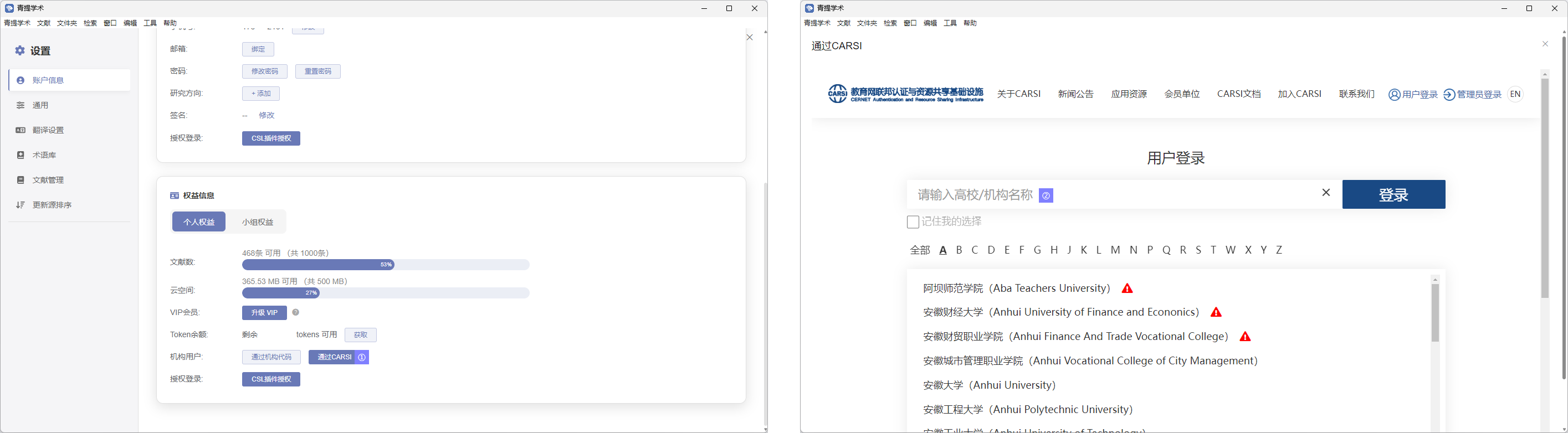Click the 升级 VIP button
The width and height of the screenshot is (1568, 433).
click(264, 313)
